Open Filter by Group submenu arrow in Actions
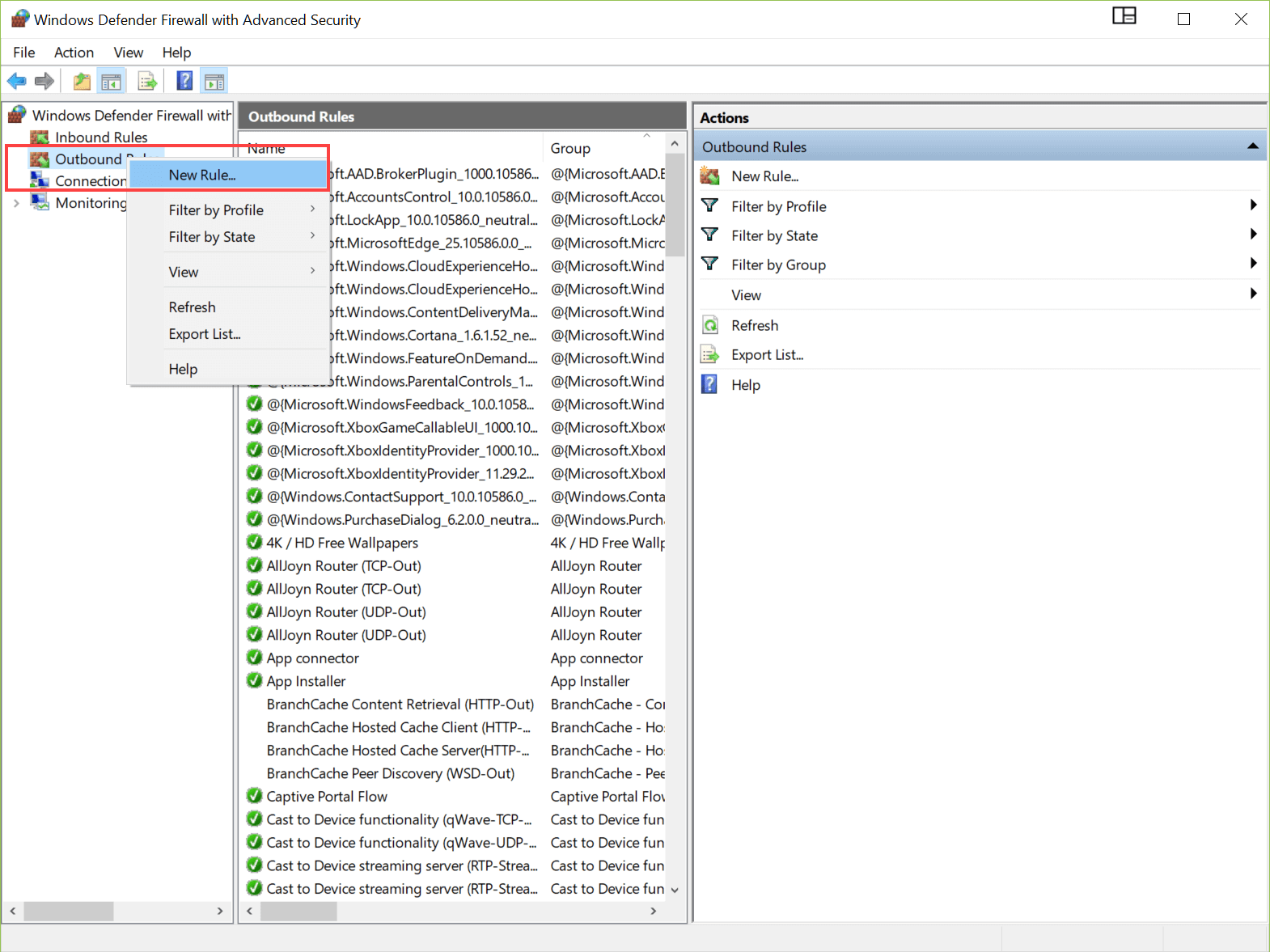Image resolution: width=1270 pixels, height=952 pixels. click(1253, 264)
